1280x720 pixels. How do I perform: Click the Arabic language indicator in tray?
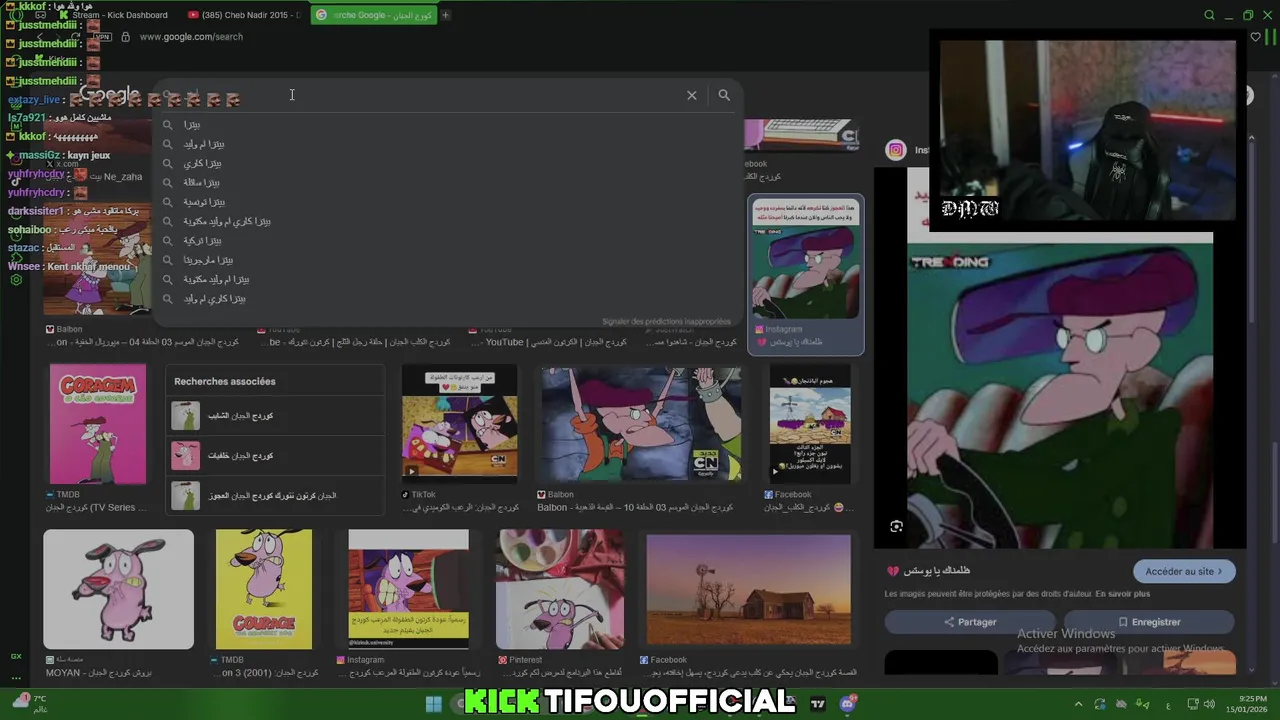coord(1169,704)
